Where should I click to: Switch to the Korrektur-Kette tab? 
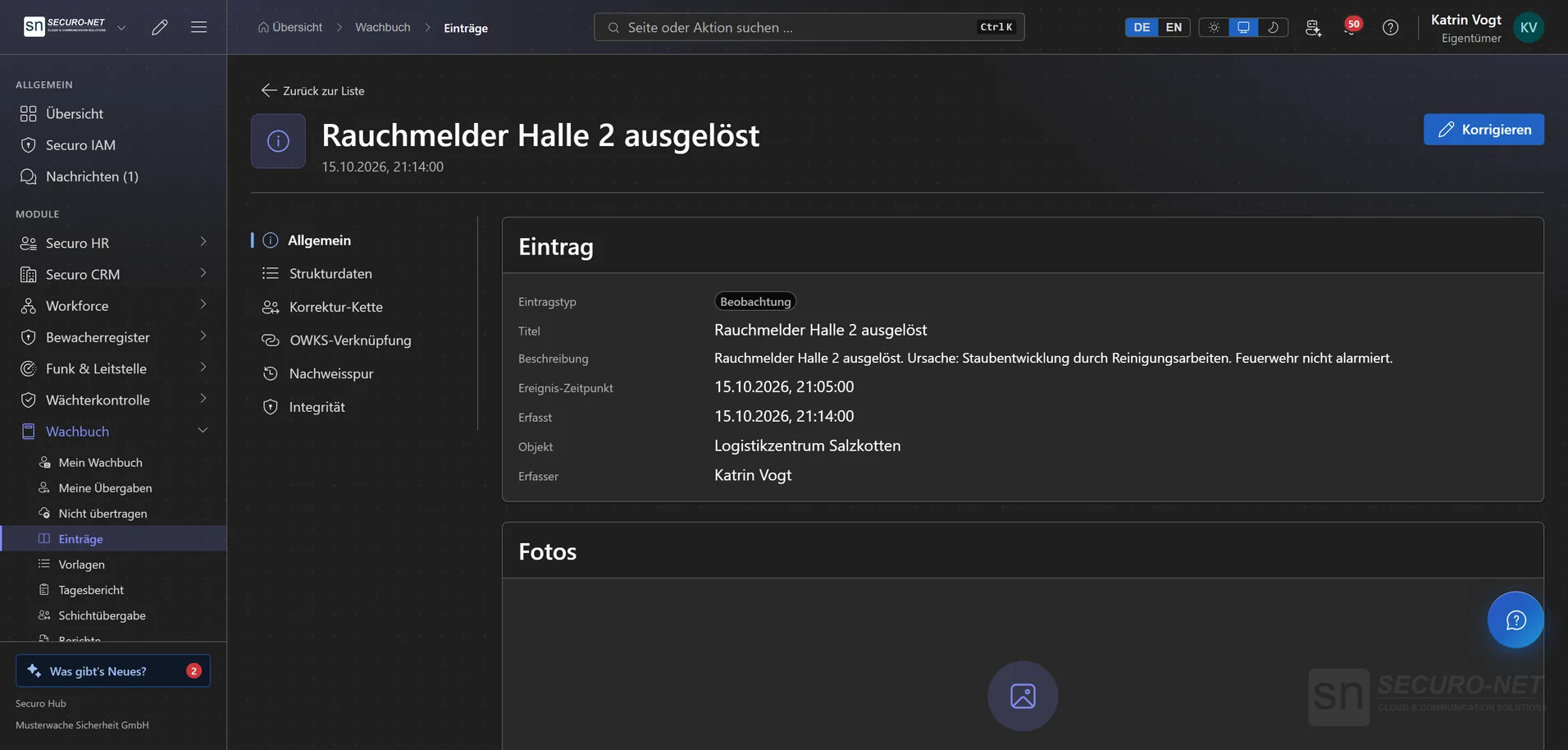[336, 307]
